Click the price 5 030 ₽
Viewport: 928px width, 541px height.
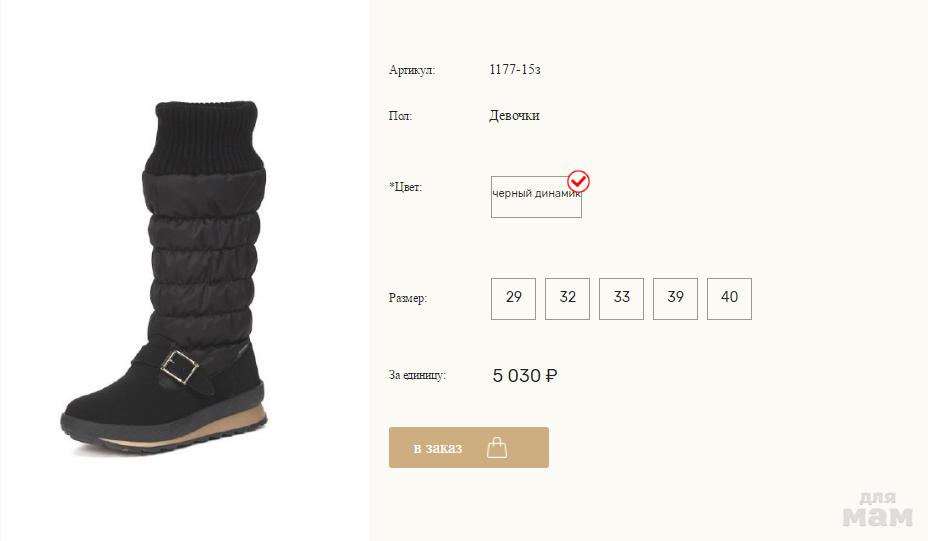click(x=525, y=376)
